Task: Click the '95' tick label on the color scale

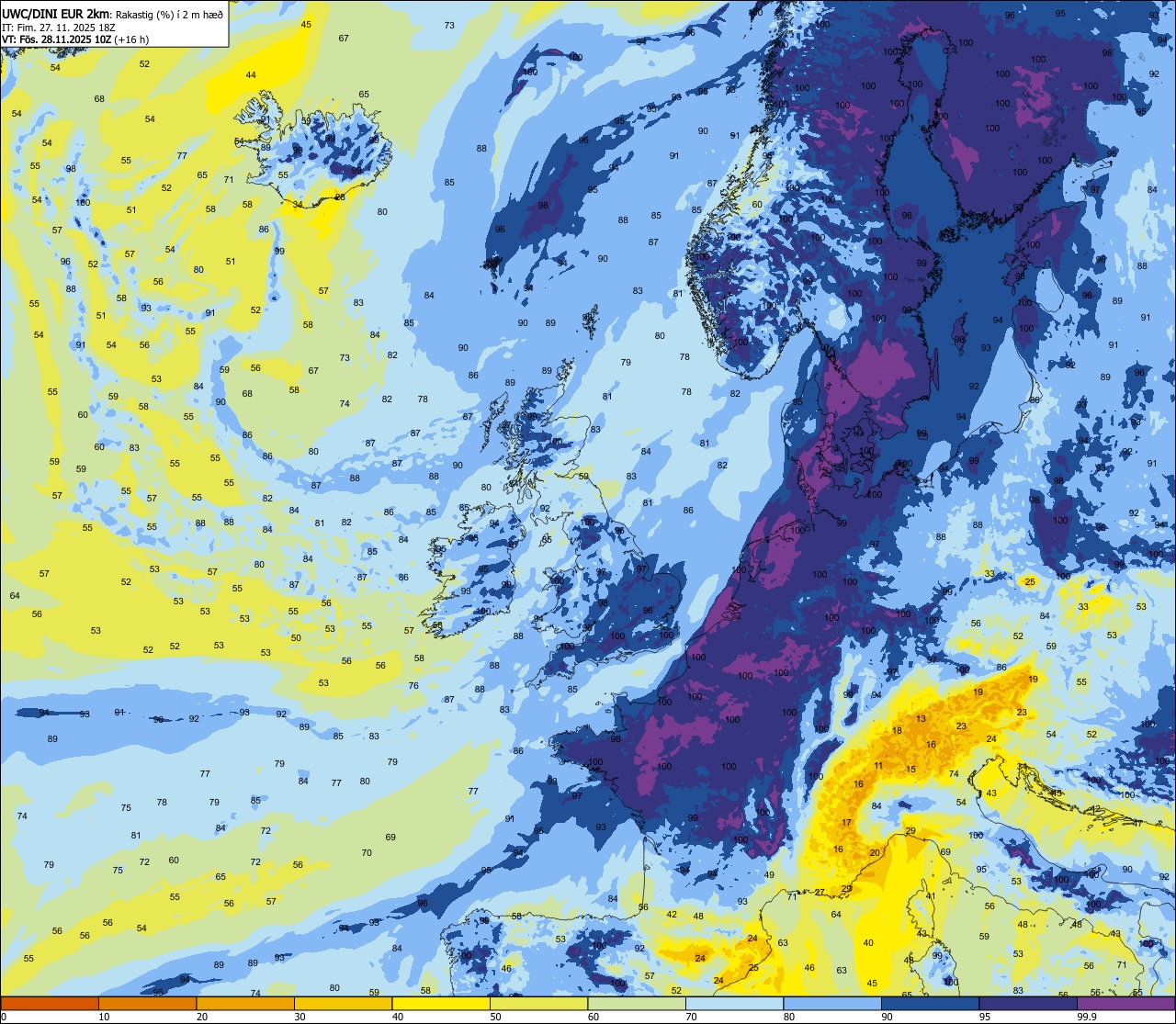Action: (x=985, y=1017)
